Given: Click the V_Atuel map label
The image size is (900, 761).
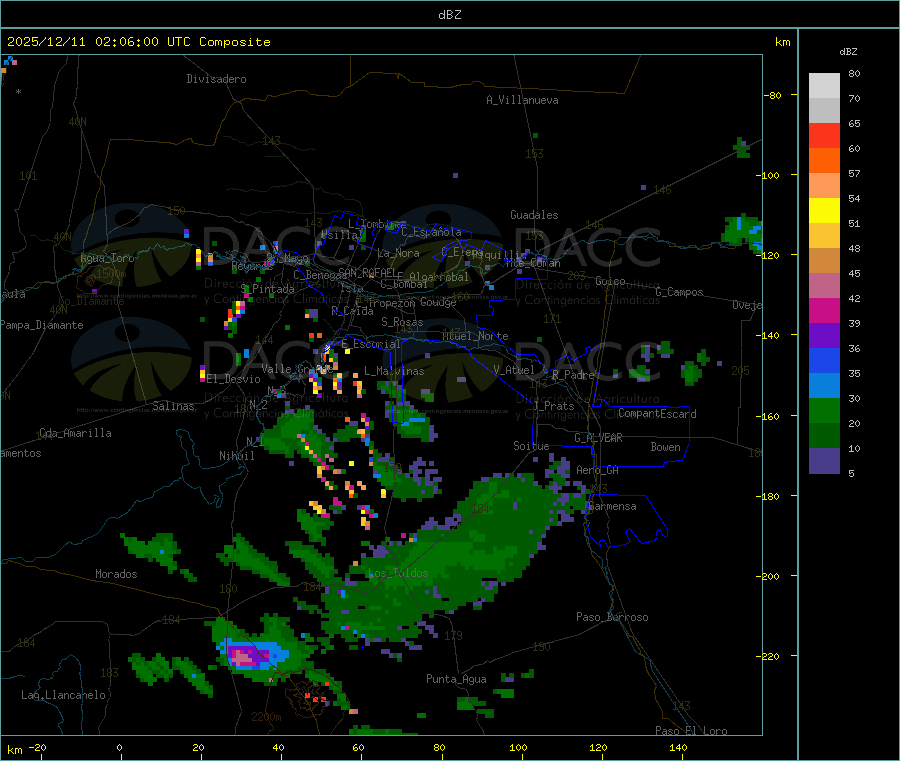Looking at the screenshot, I should (x=514, y=370).
